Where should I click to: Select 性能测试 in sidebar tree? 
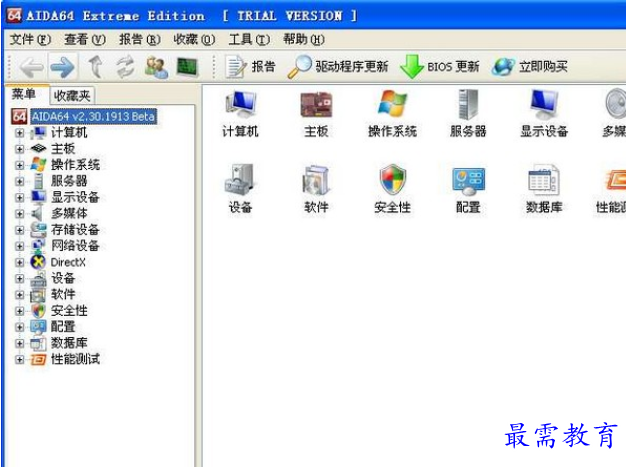coord(75,359)
